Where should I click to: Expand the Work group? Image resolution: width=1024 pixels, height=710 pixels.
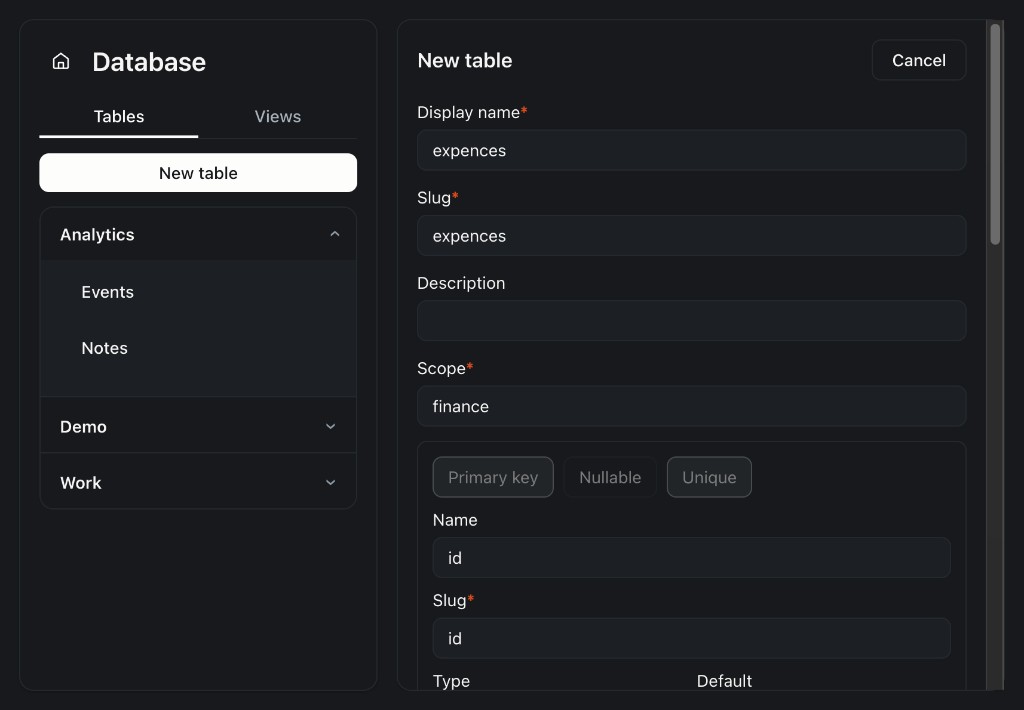point(198,483)
